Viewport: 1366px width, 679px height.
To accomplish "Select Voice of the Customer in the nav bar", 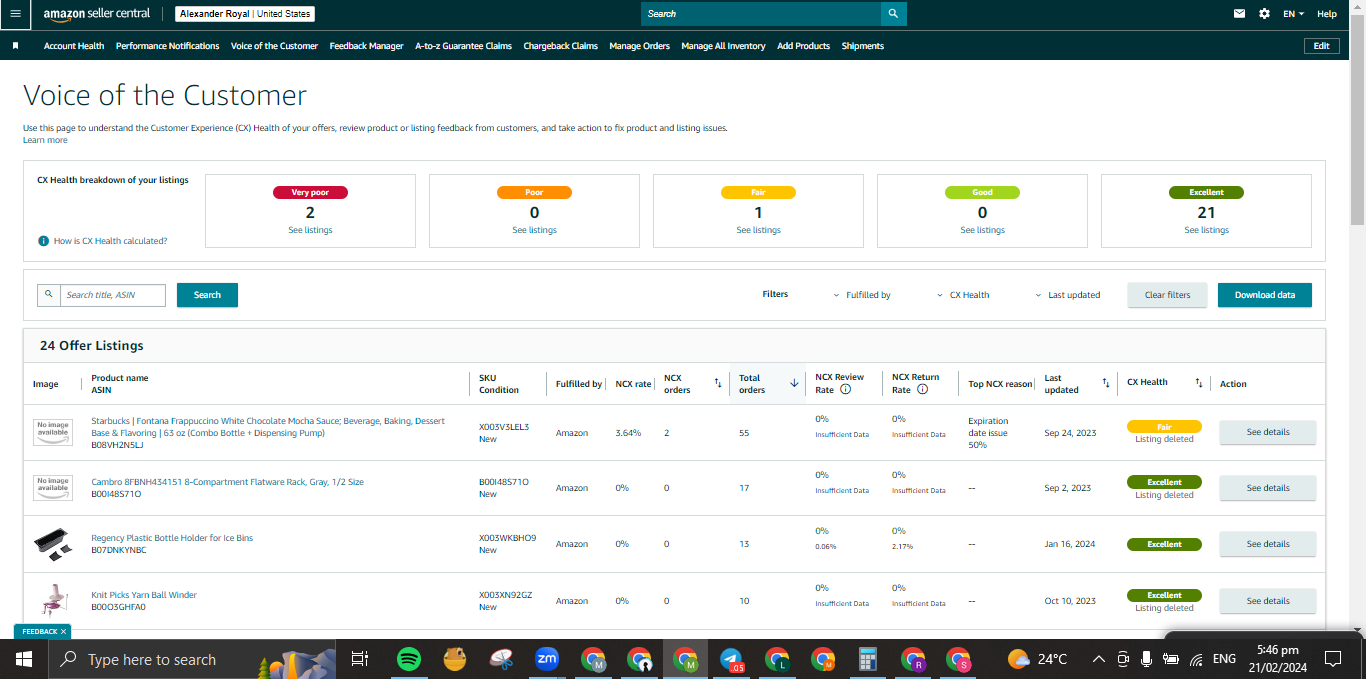I will click(274, 46).
